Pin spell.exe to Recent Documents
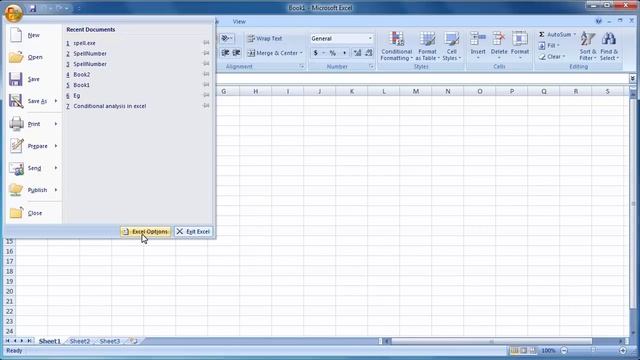 pos(206,42)
